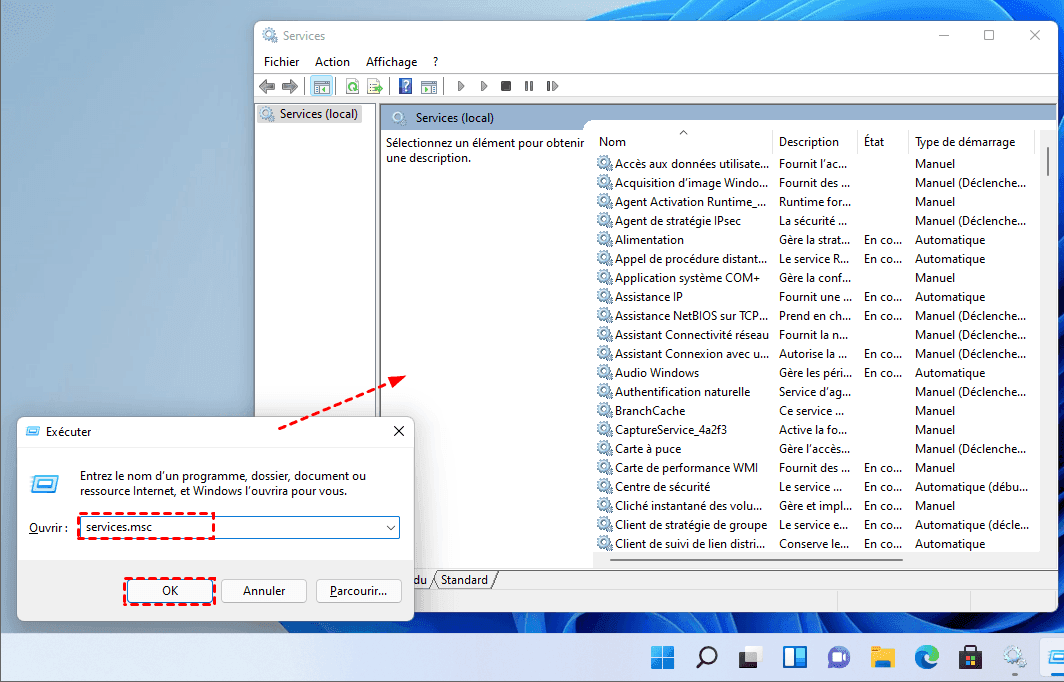Viewport: 1064px width, 682px height.
Task: Sort by Type de démarrage column header
Action: pos(964,142)
